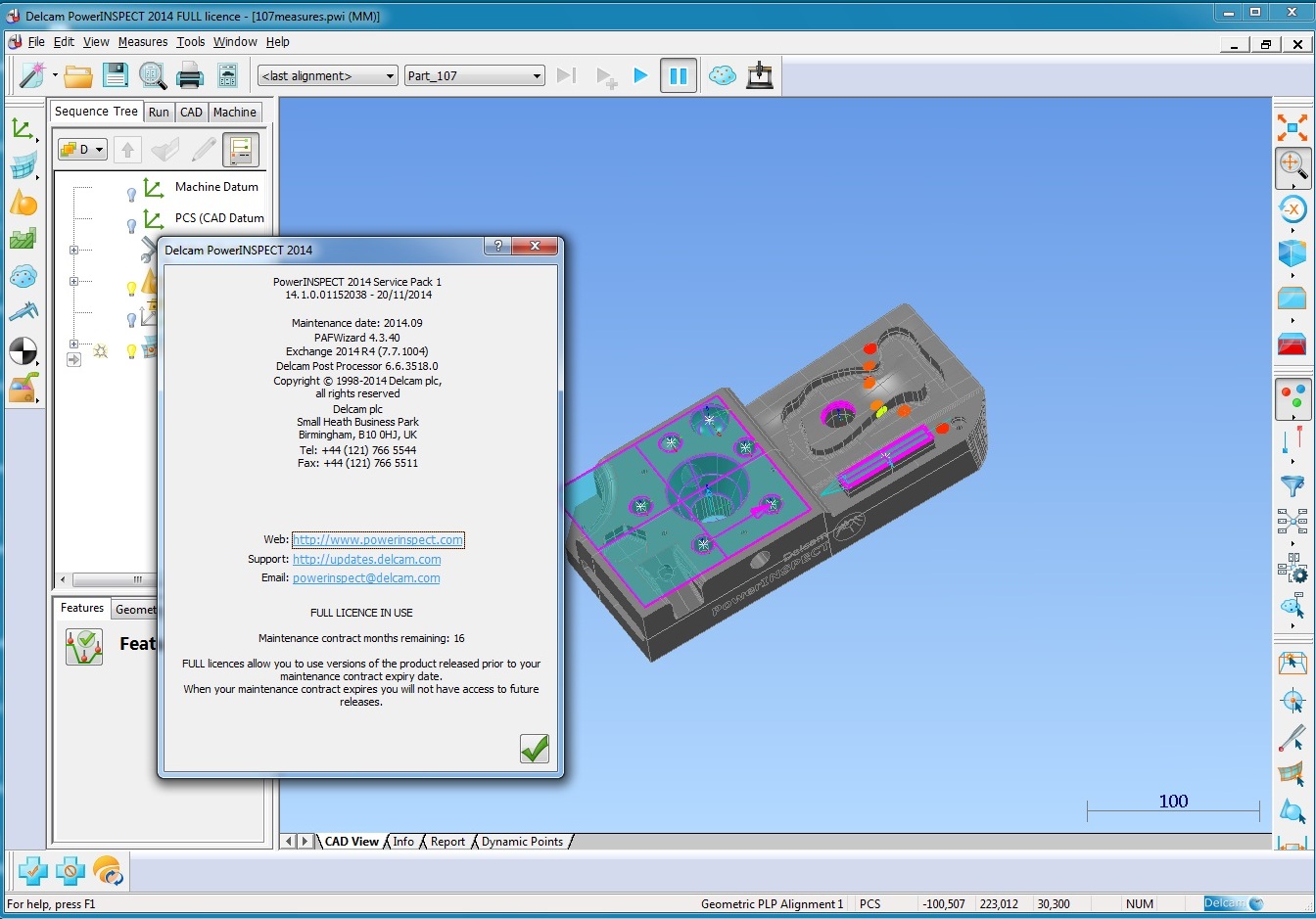Switch to the Run tab
1316x919 pixels.
click(159, 113)
